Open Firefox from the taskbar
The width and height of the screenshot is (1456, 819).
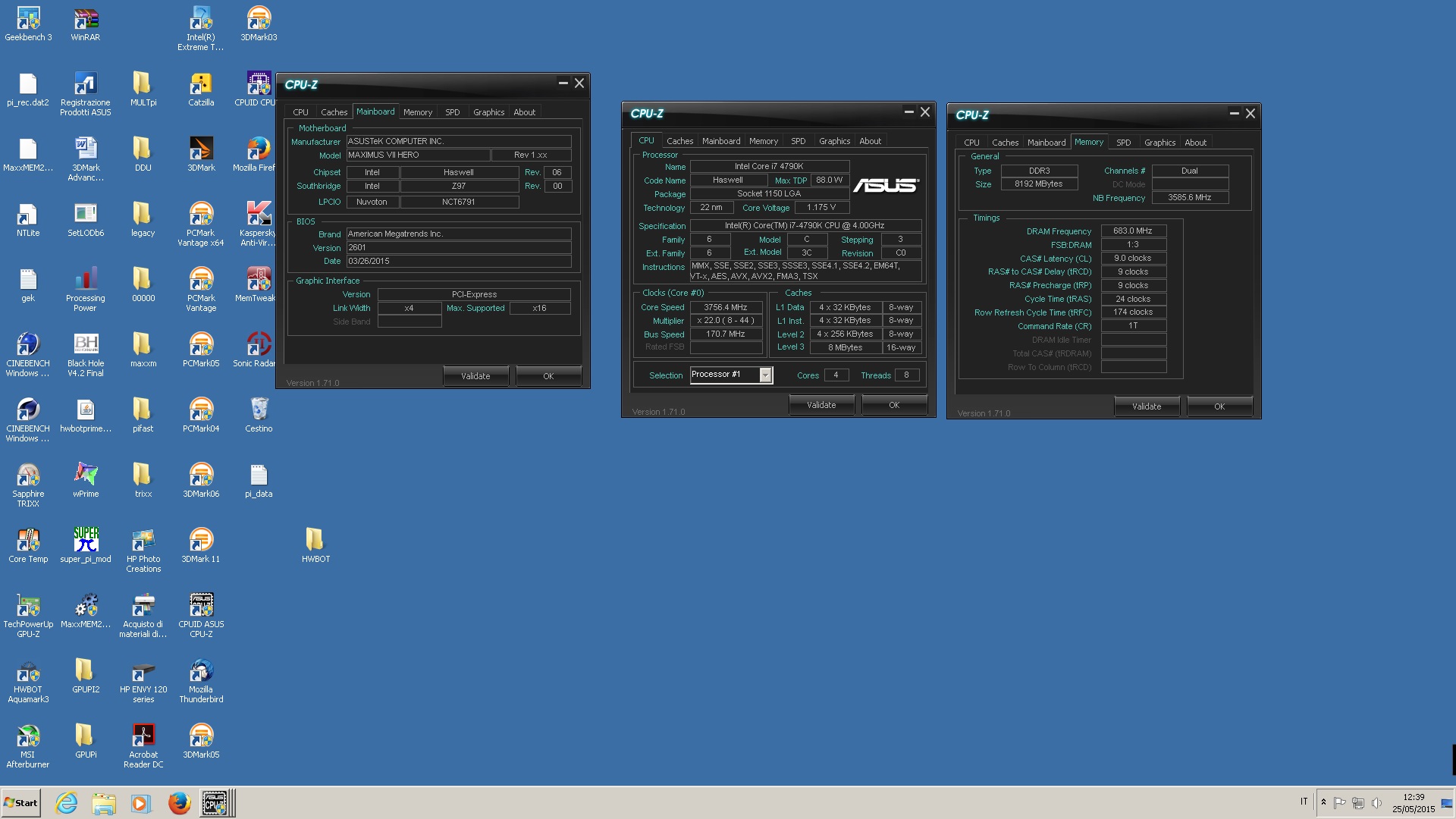click(x=179, y=802)
